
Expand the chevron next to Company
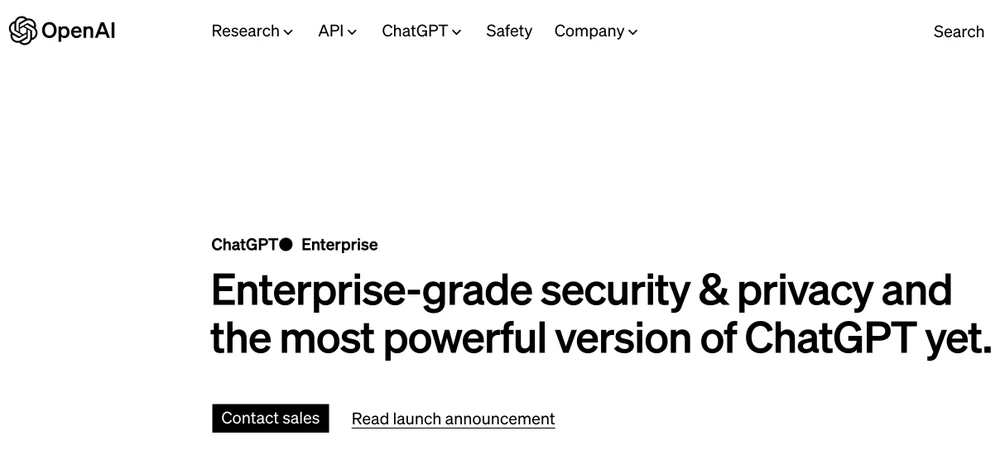tap(633, 32)
